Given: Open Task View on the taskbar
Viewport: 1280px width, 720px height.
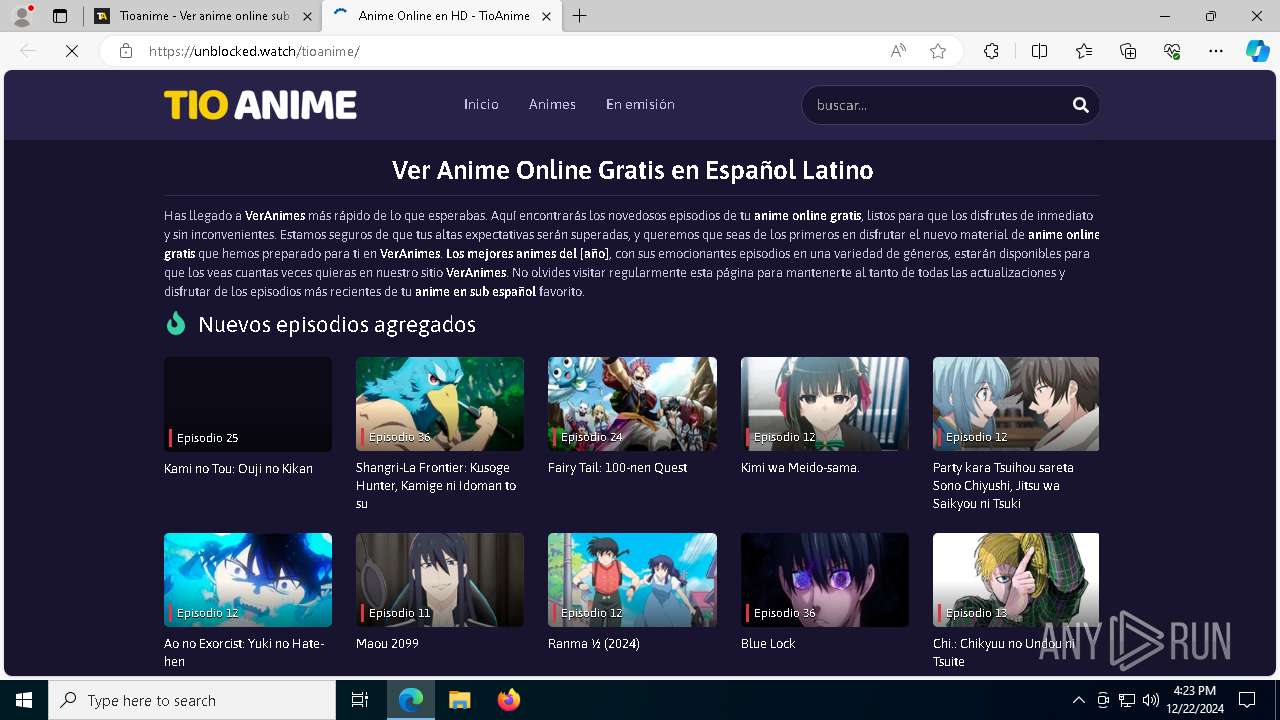Looking at the screenshot, I should (x=360, y=700).
